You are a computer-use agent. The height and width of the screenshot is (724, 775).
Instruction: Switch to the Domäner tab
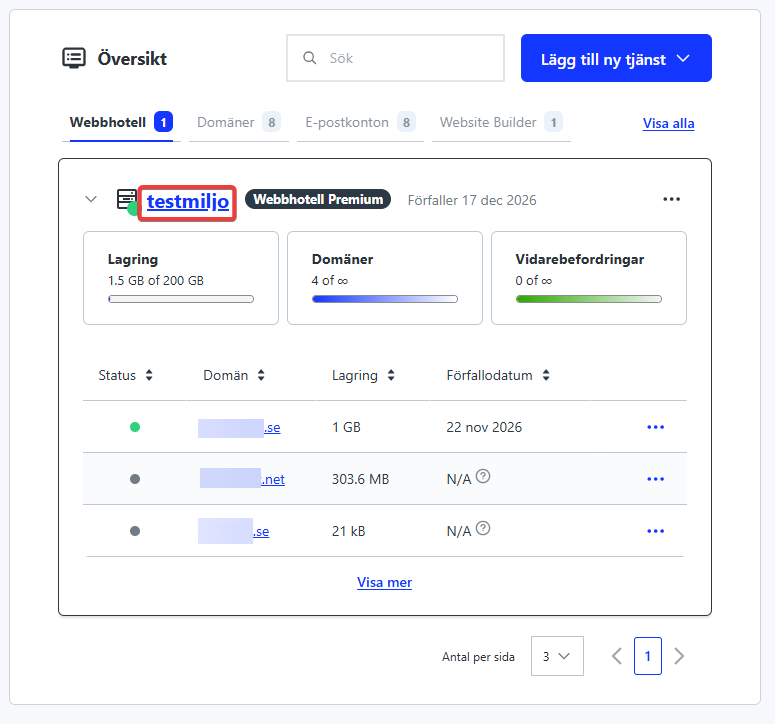[x=238, y=123]
